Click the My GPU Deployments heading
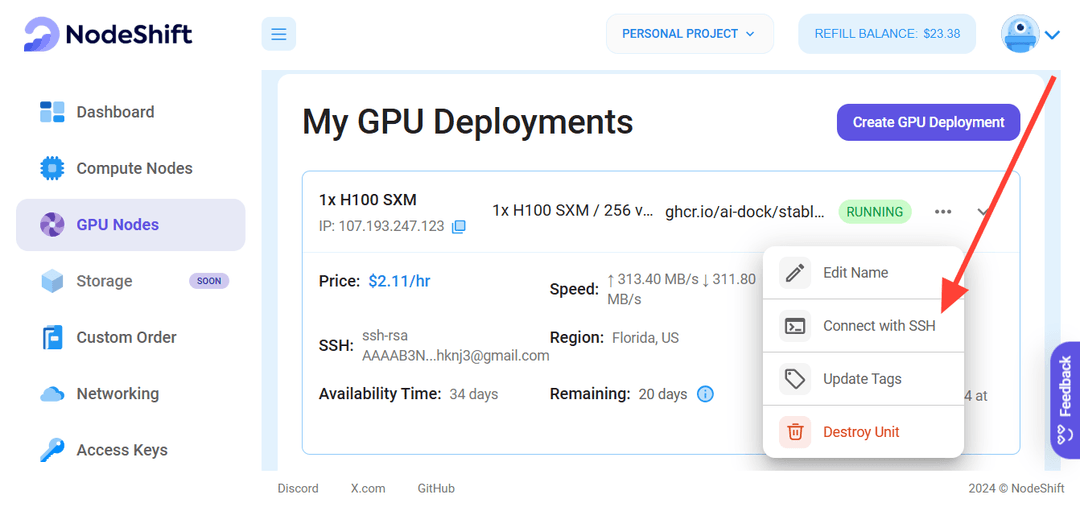The image size is (1080, 507). [468, 122]
